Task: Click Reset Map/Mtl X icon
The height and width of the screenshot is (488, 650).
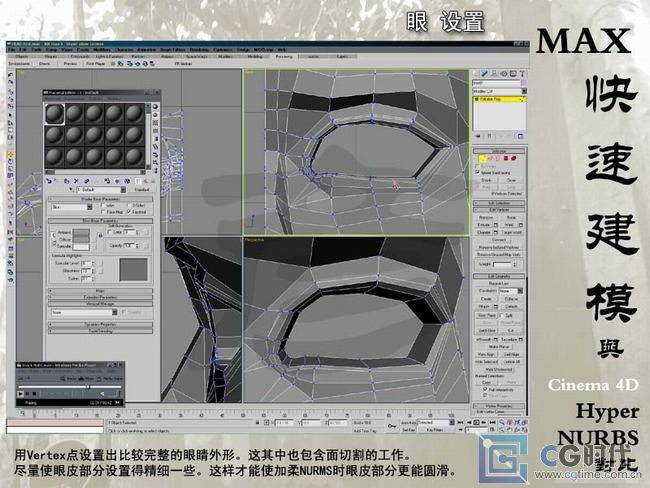Action: [76, 181]
